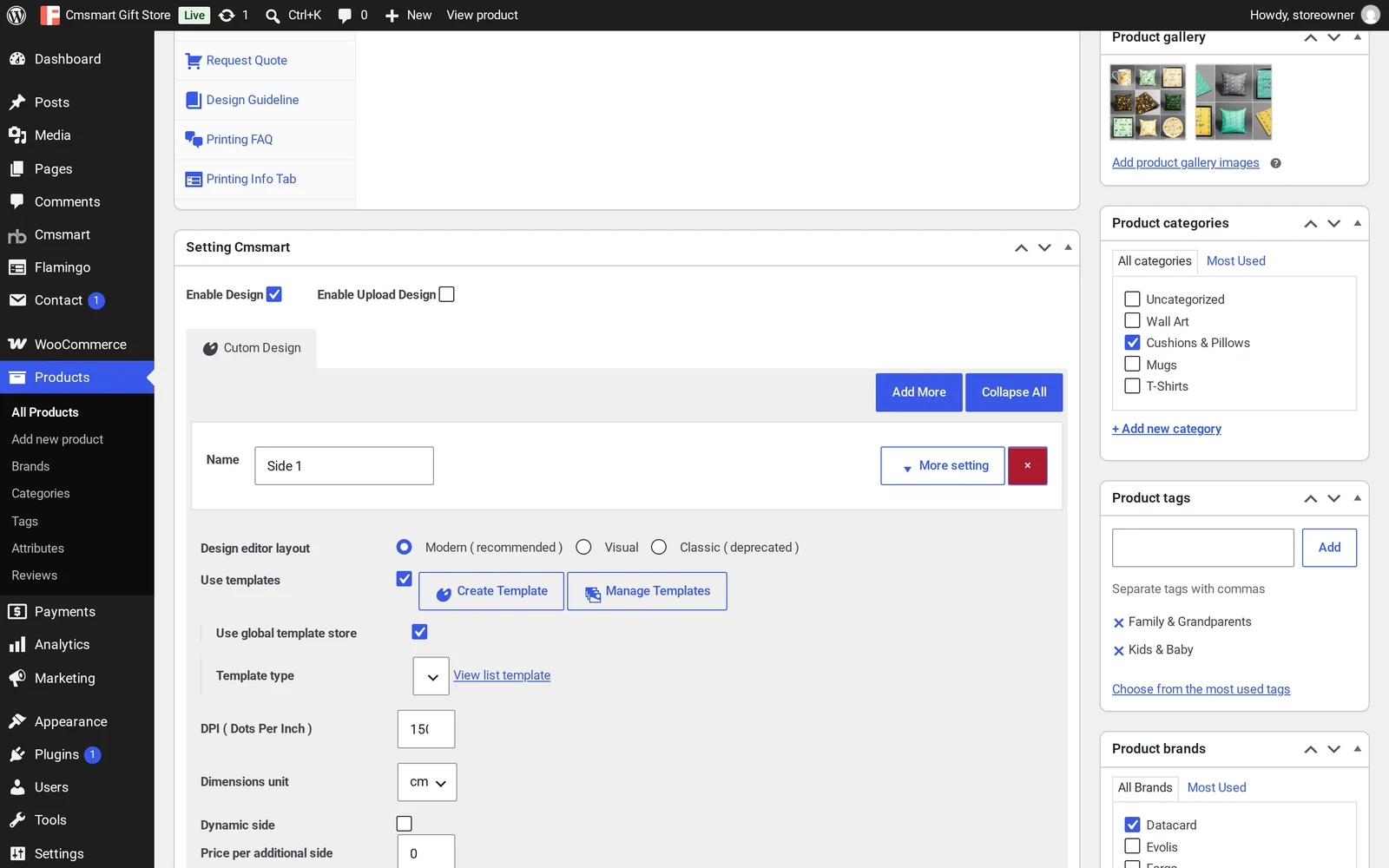Switch to Most Used categories tab
The image size is (1389, 868).
coord(1235,261)
